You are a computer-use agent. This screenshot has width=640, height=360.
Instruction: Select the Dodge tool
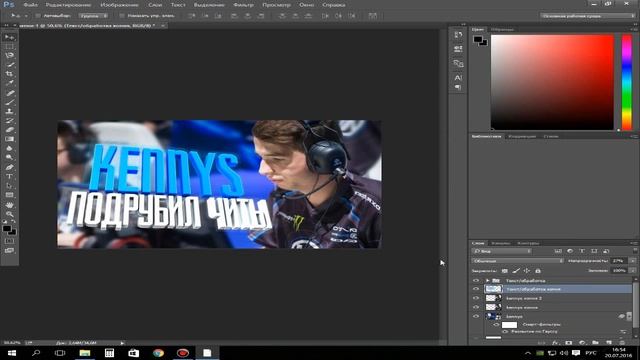9,158
